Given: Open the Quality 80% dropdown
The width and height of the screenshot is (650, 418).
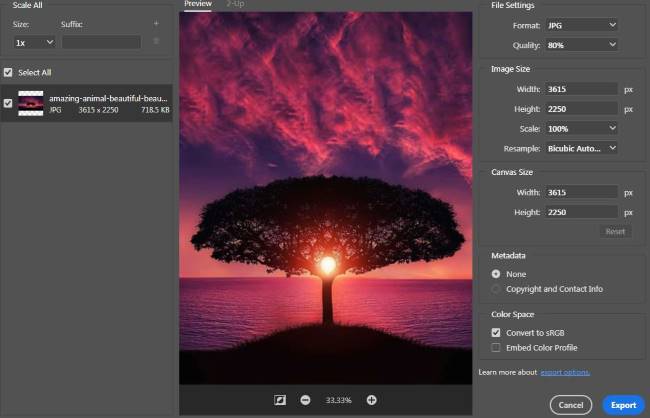Looking at the screenshot, I should point(581,45).
